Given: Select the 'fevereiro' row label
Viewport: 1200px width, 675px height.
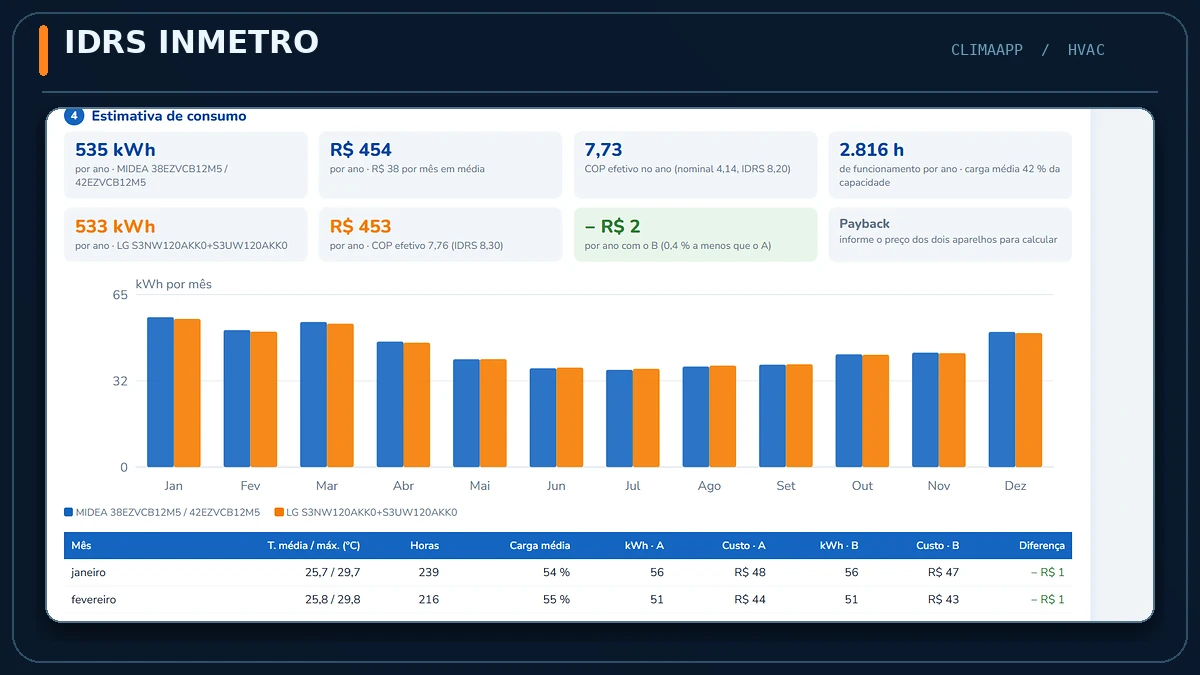Looking at the screenshot, I should pyautogui.click(x=93, y=599).
